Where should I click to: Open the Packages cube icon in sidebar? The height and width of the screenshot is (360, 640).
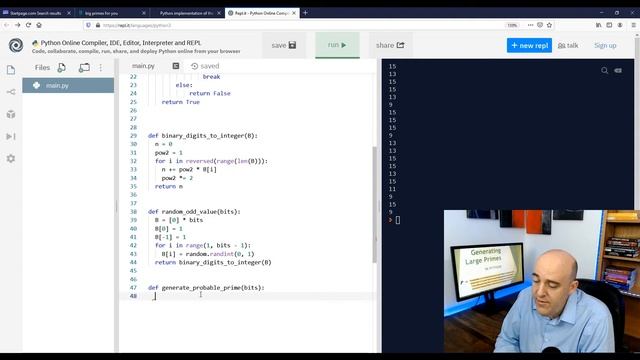pos(11,114)
